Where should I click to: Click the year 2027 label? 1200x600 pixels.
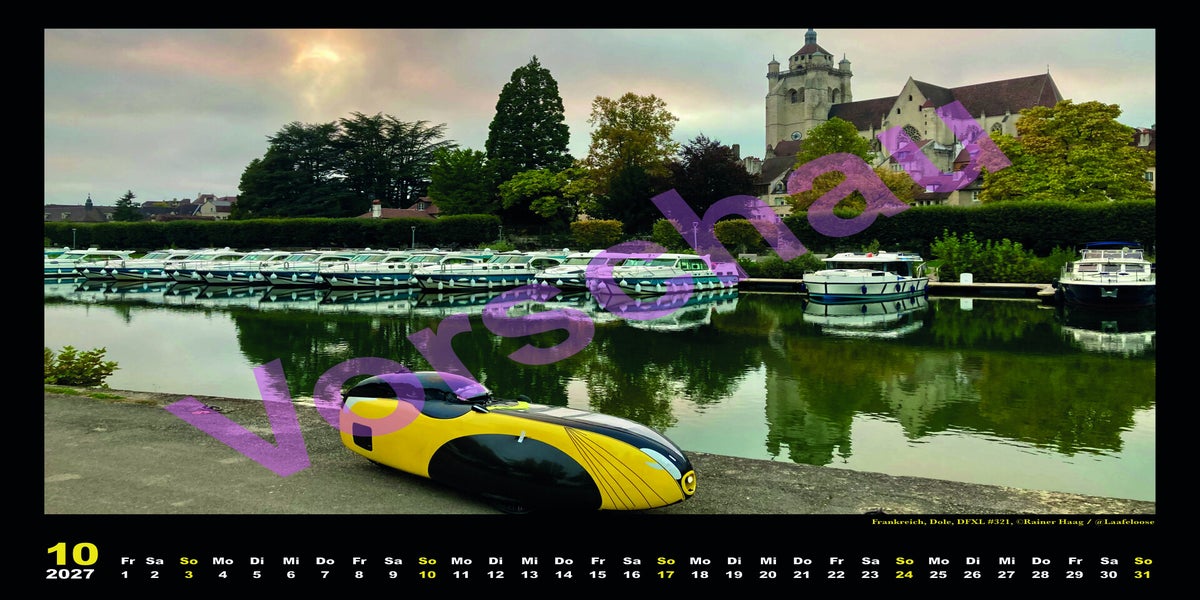pos(70,574)
